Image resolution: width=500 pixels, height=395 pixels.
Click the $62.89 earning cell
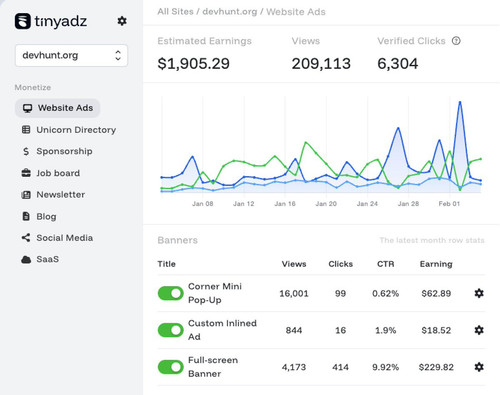click(x=436, y=294)
